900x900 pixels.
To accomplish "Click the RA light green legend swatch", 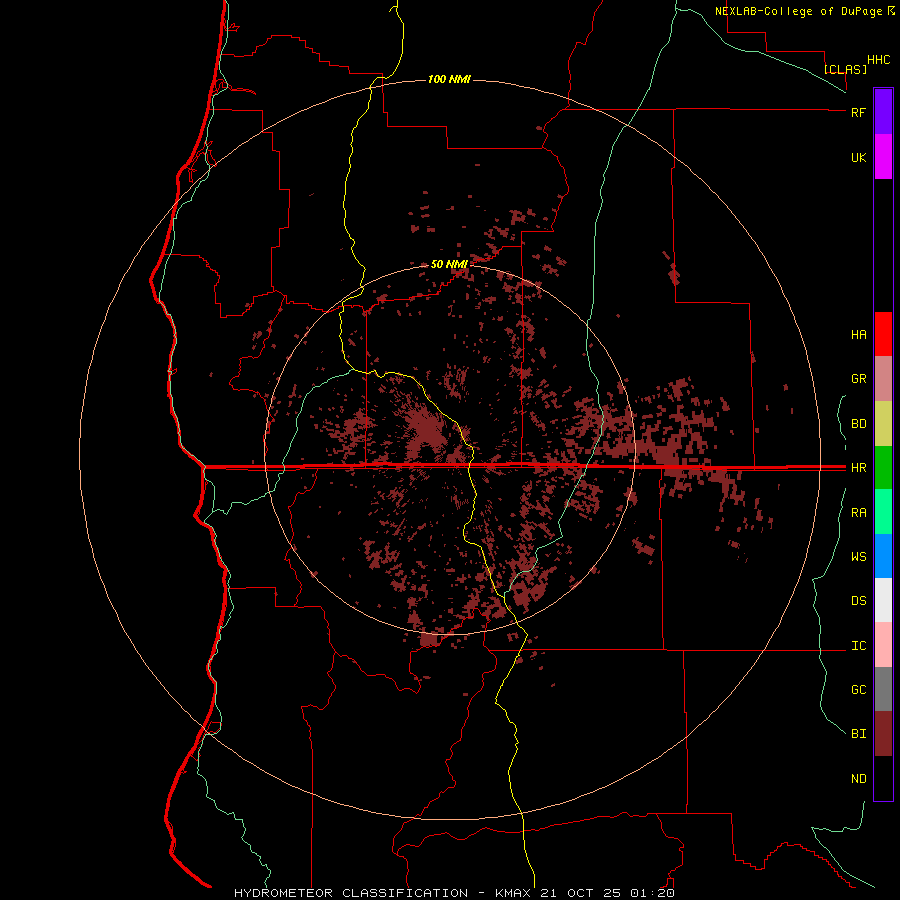I will coord(883,512).
